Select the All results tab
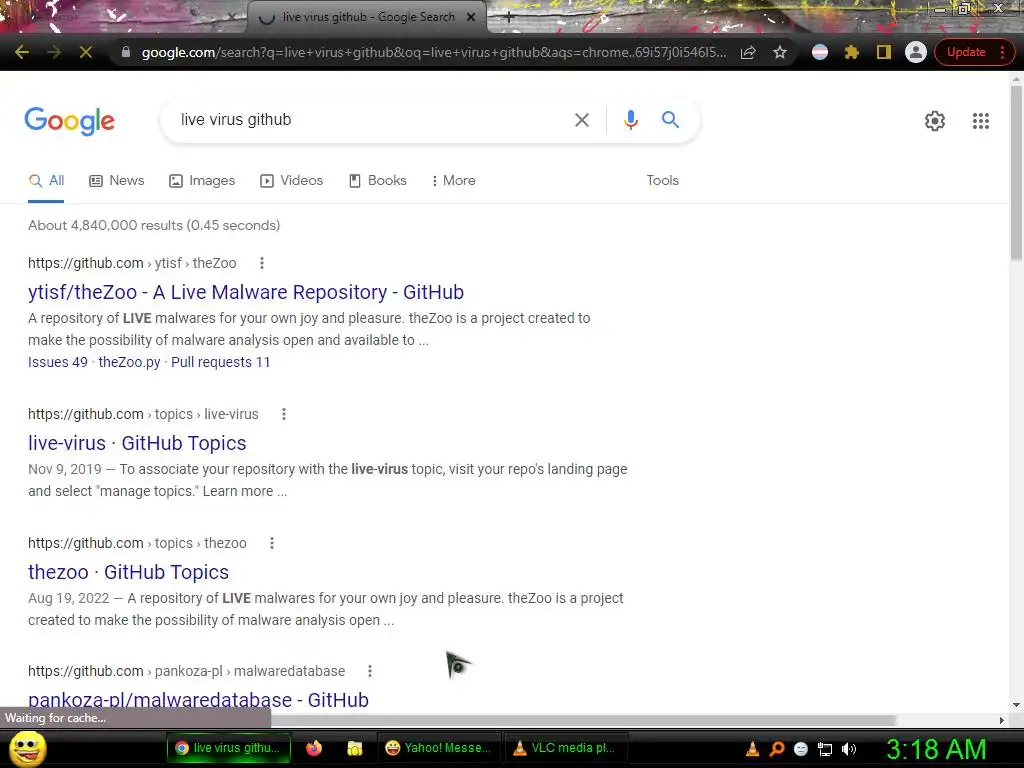 coord(46,181)
